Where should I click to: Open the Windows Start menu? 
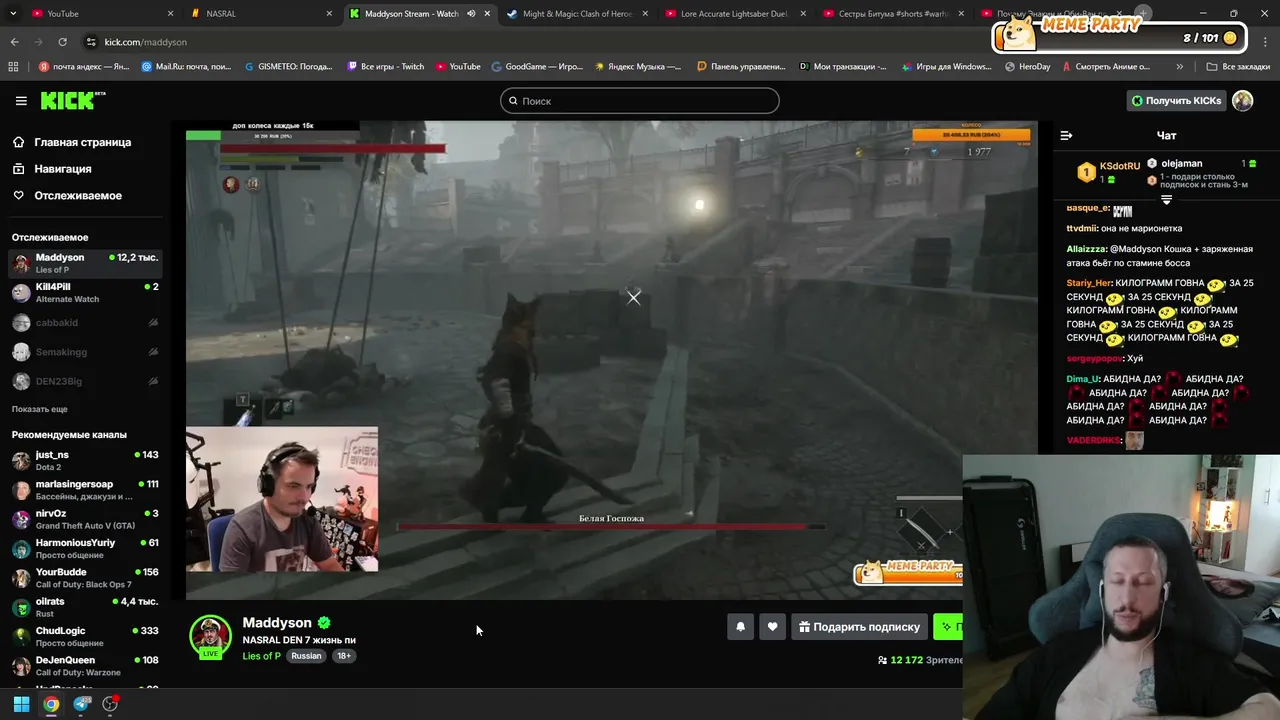click(21, 704)
